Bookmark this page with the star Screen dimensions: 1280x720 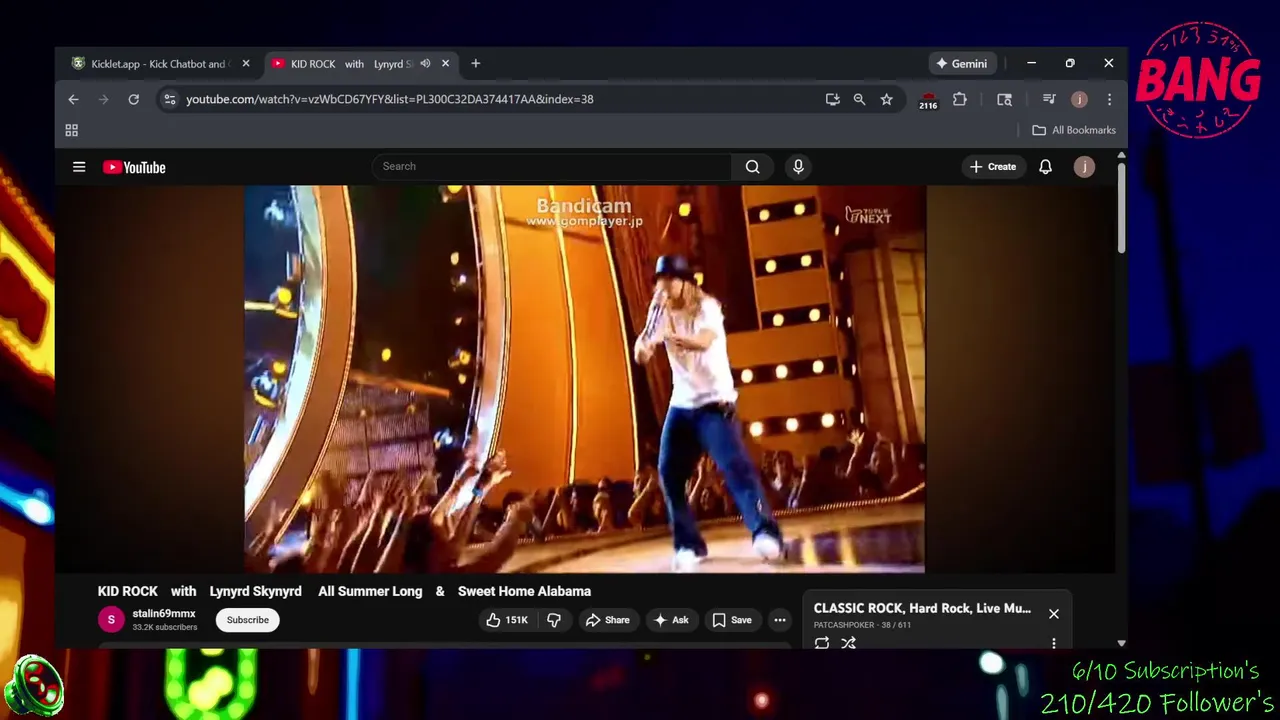[x=886, y=99]
